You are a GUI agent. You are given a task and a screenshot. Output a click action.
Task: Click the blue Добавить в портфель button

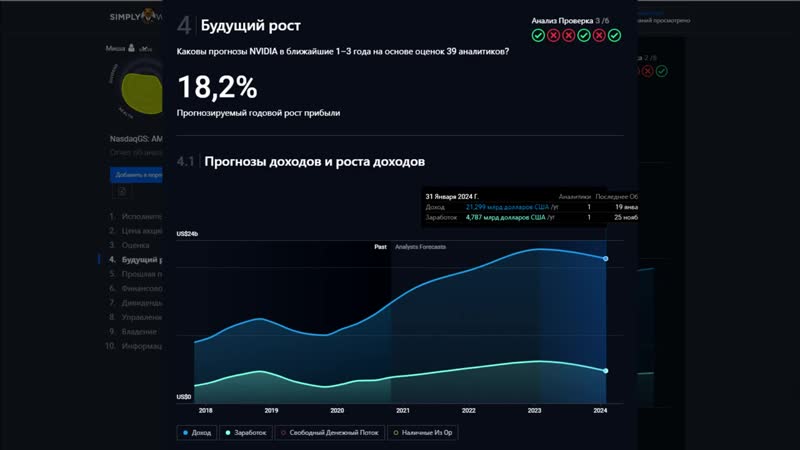pos(136,174)
